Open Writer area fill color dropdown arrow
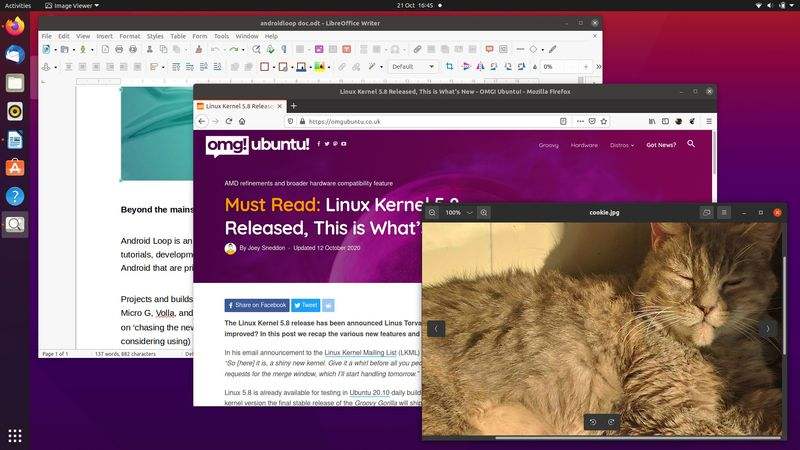This screenshot has height=450, width=800. [x=329, y=67]
